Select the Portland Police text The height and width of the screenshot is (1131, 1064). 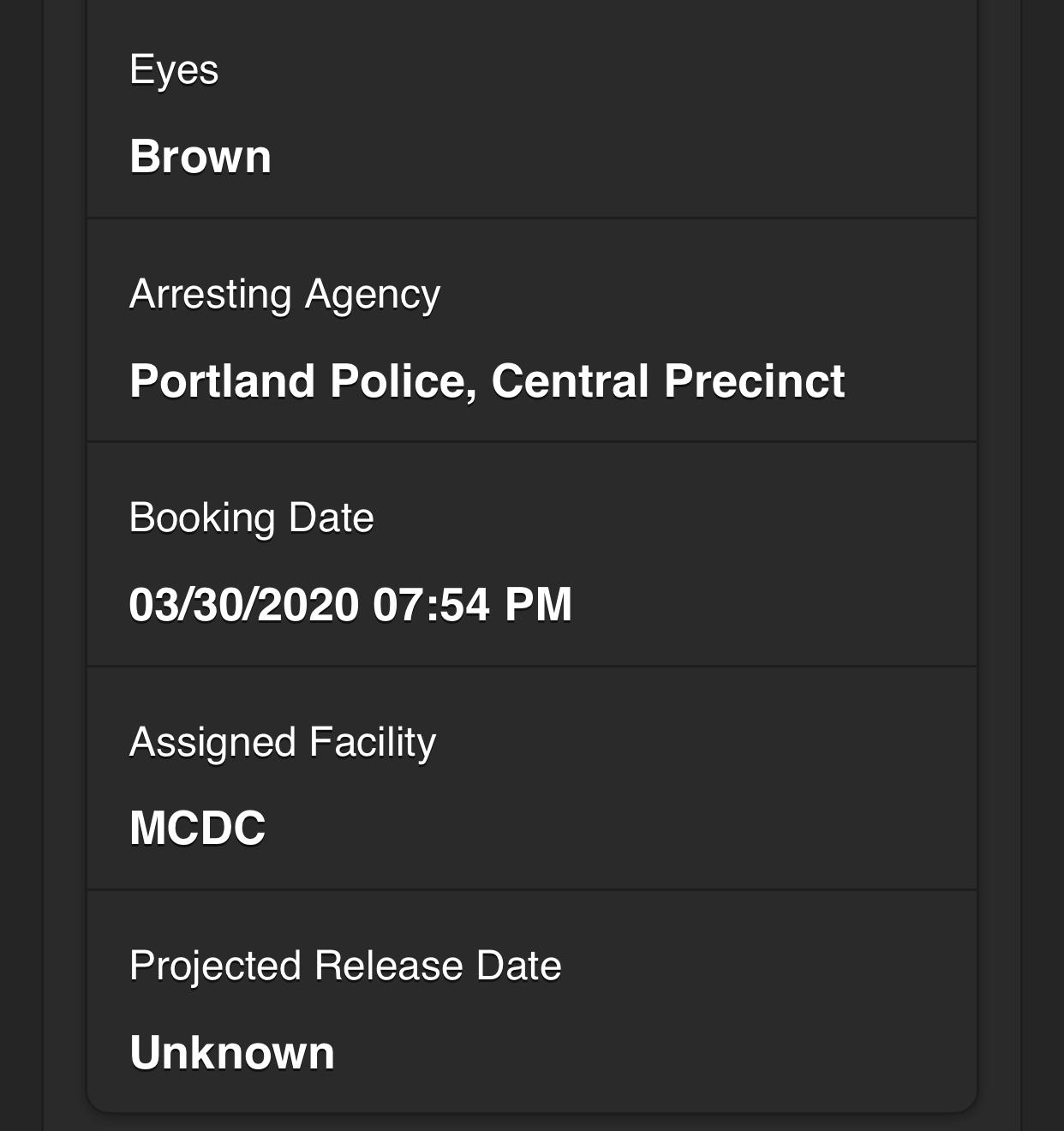click(x=302, y=380)
